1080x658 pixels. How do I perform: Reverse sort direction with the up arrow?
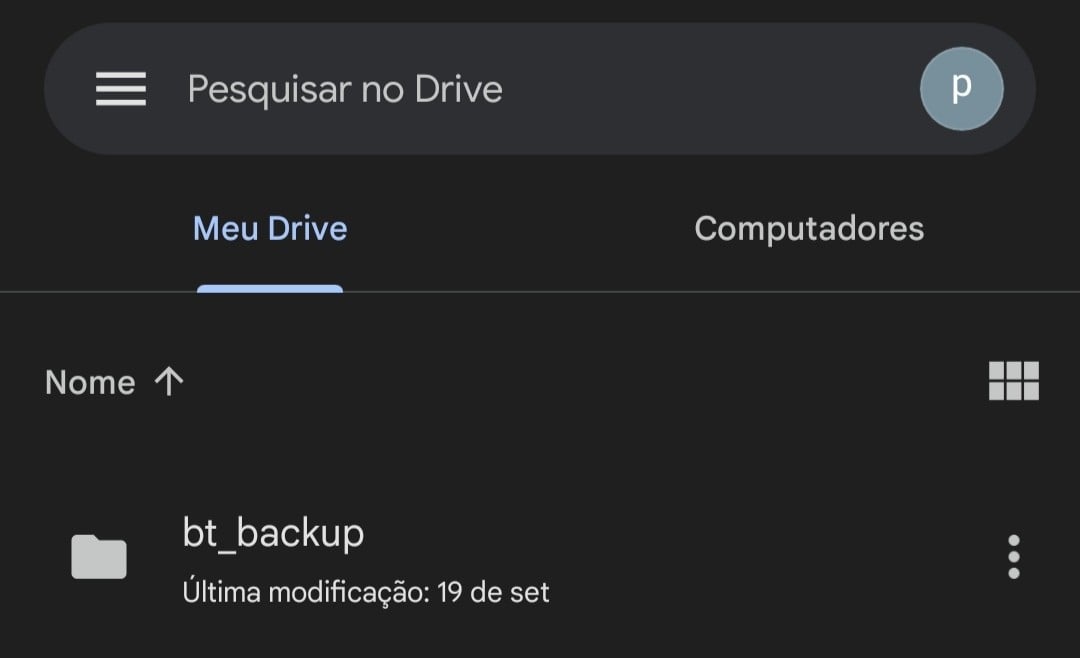click(168, 381)
